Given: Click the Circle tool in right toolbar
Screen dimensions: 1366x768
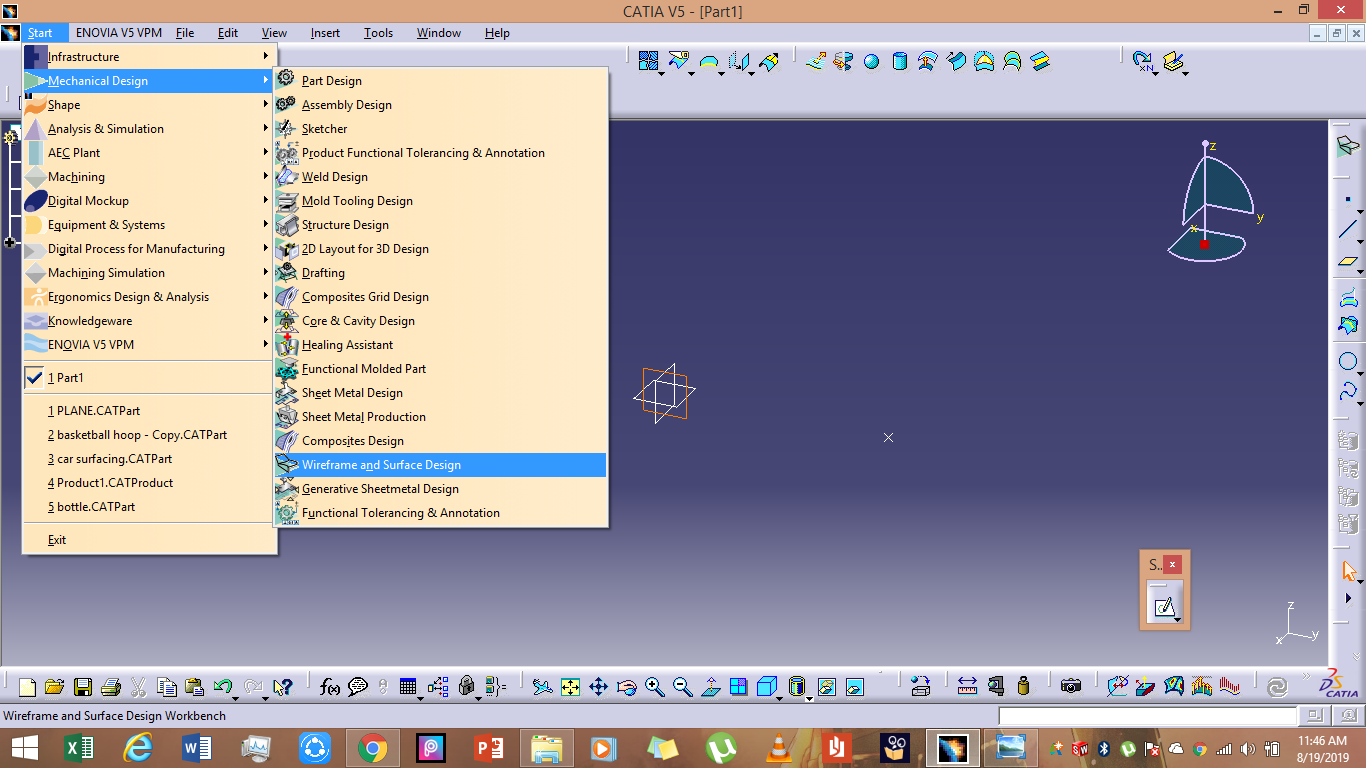Looking at the screenshot, I should [1348, 361].
